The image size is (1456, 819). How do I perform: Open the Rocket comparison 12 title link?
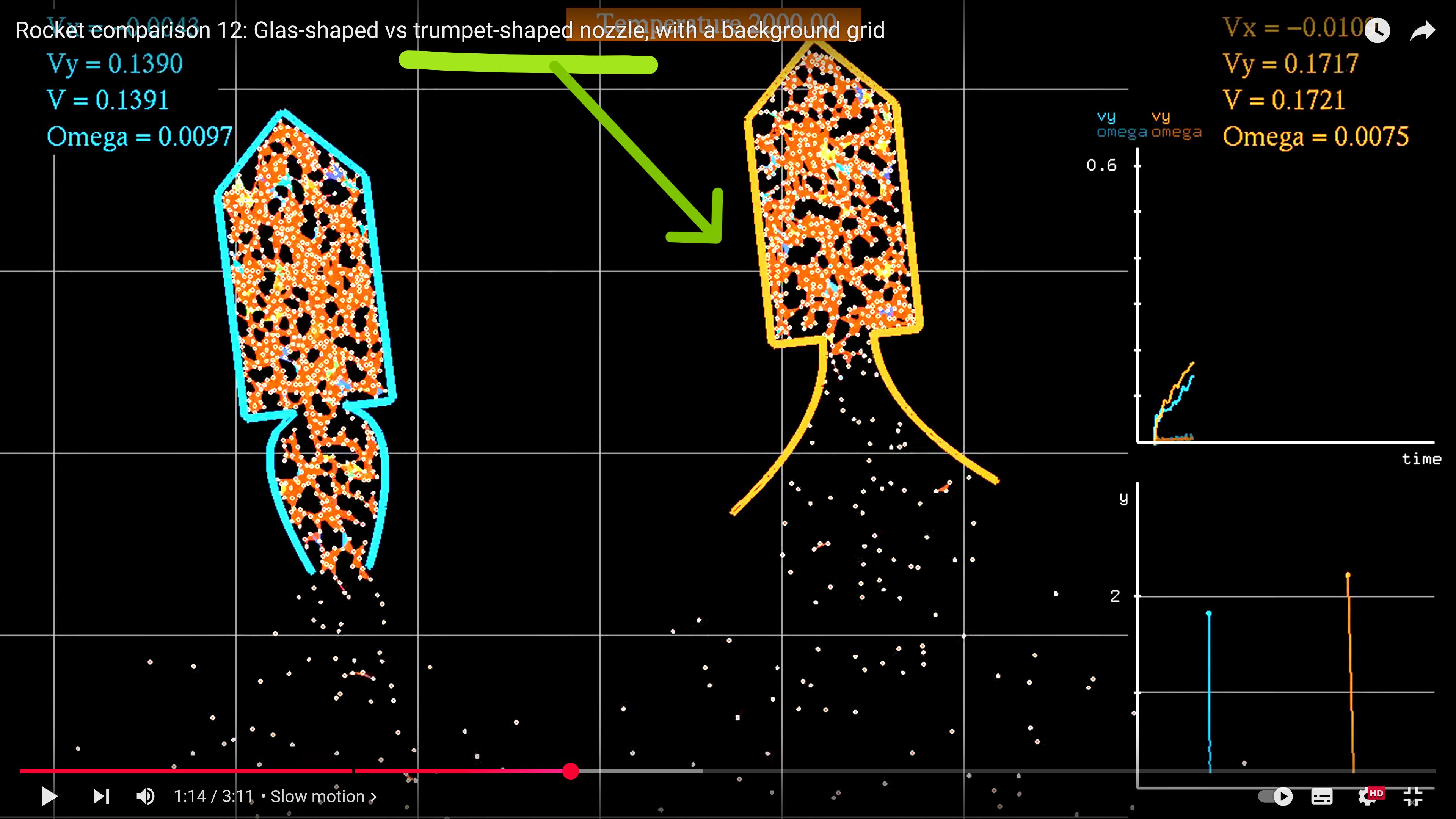[449, 30]
